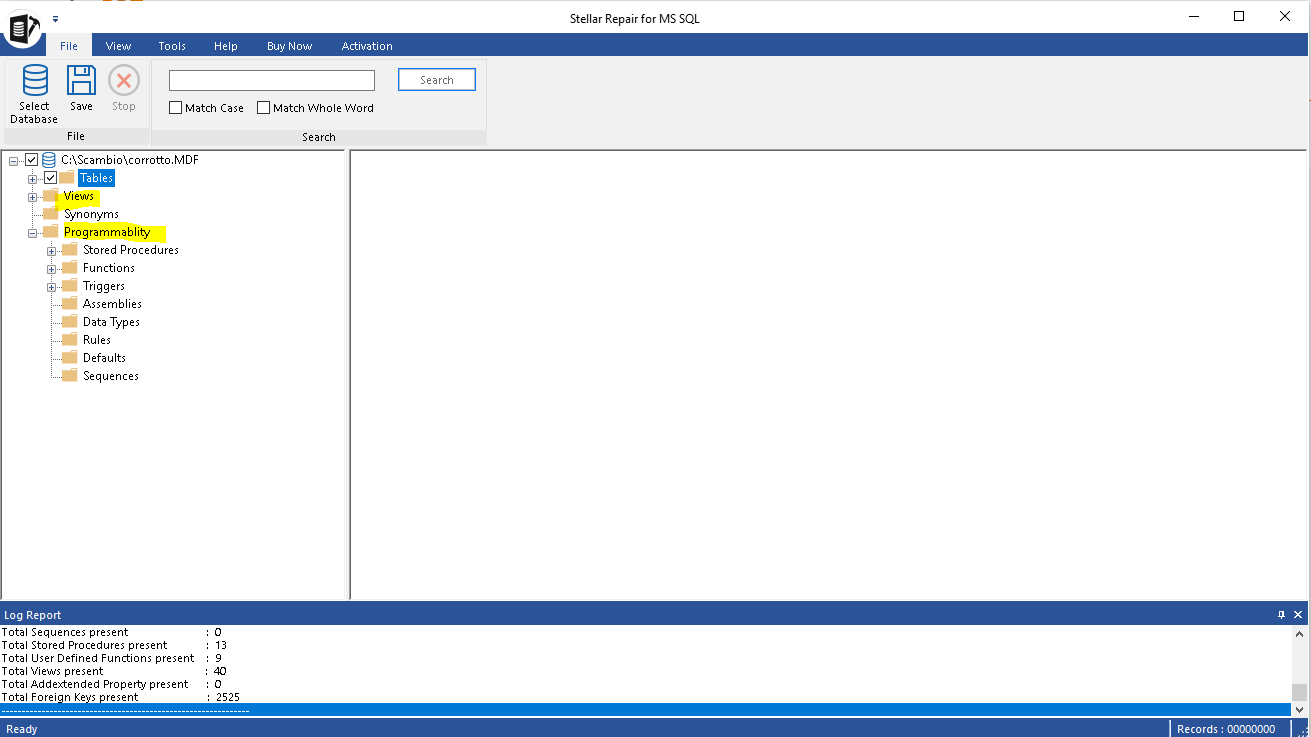
Task: Click the 'Records : 00000000' status entry
Action: tap(1226, 729)
